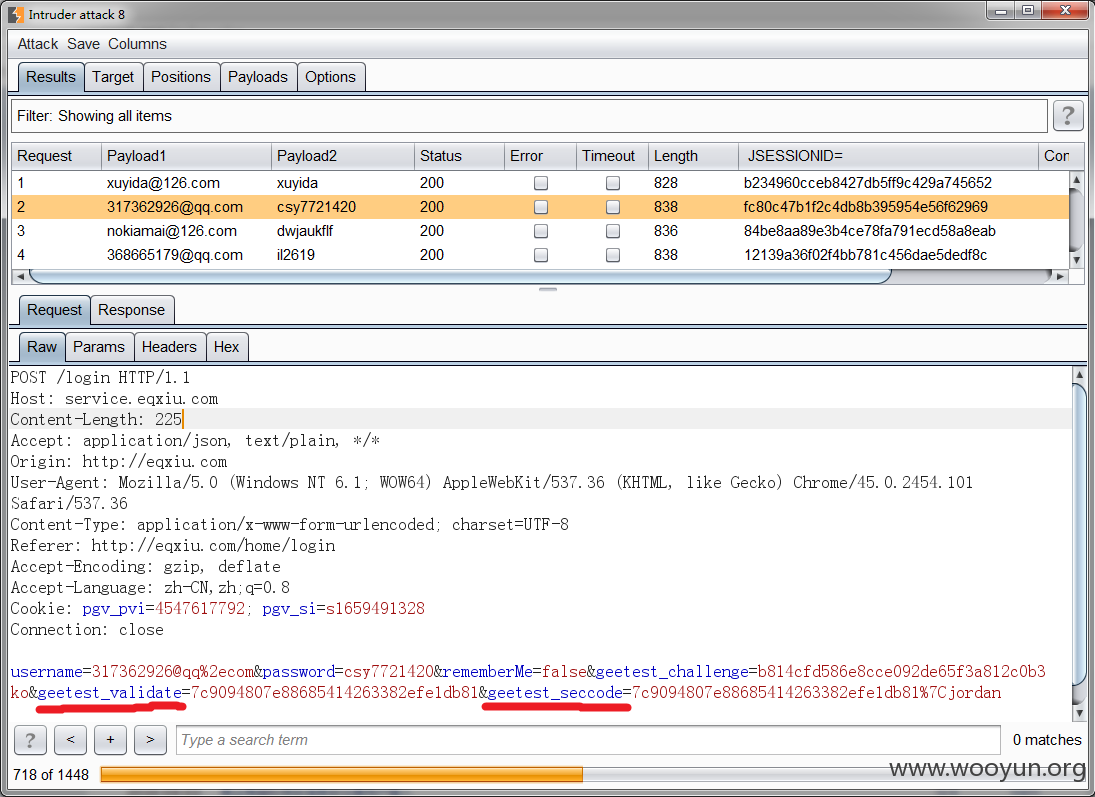Switch to the Results tab
1095x797 pixels.
(x=51, y=77)
